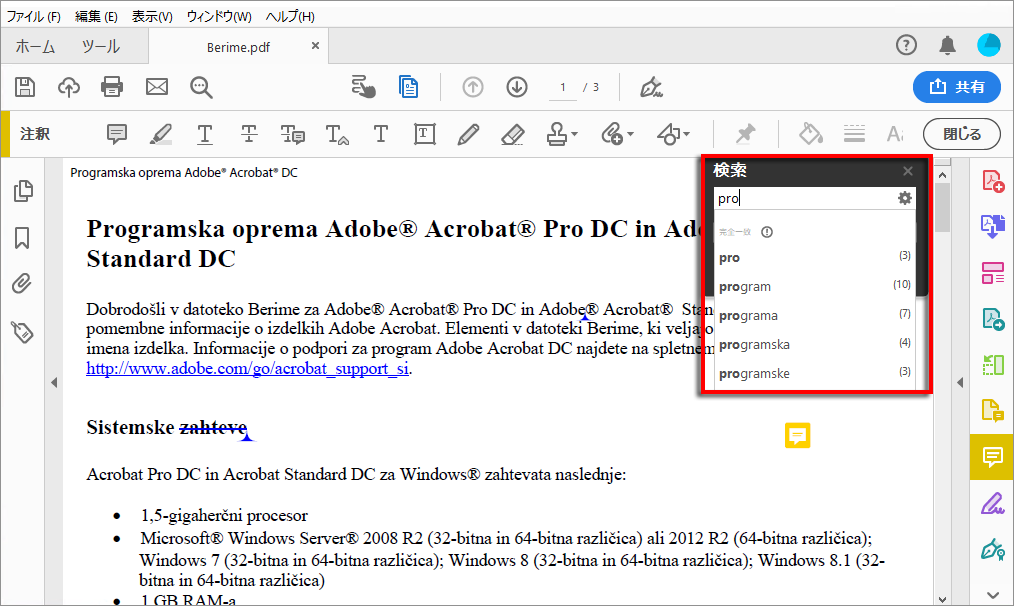Select the insert text at cursor tool
The width and height of the screenshot is (1014, 606).
pyautogui.click(x=337, y=134)
